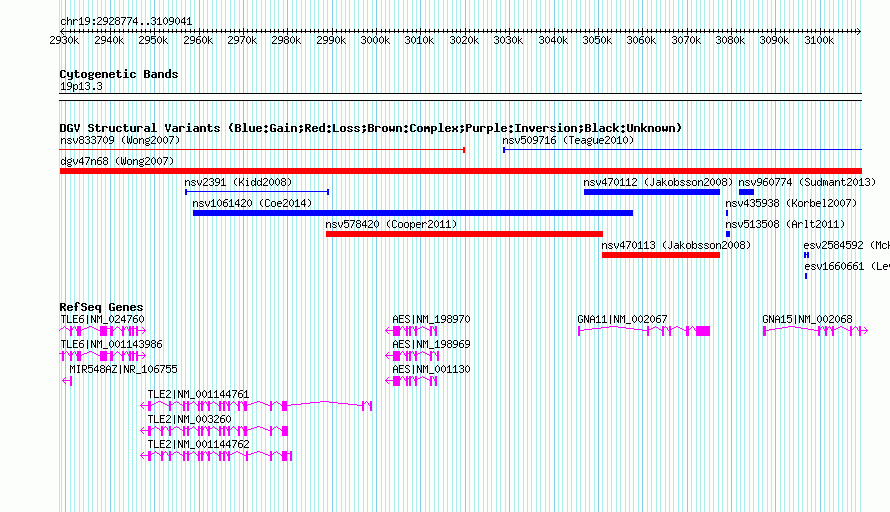Click the thin red nsv833709 loss line
The height and width of the screenshot is (512, 890).
point(262,150)
